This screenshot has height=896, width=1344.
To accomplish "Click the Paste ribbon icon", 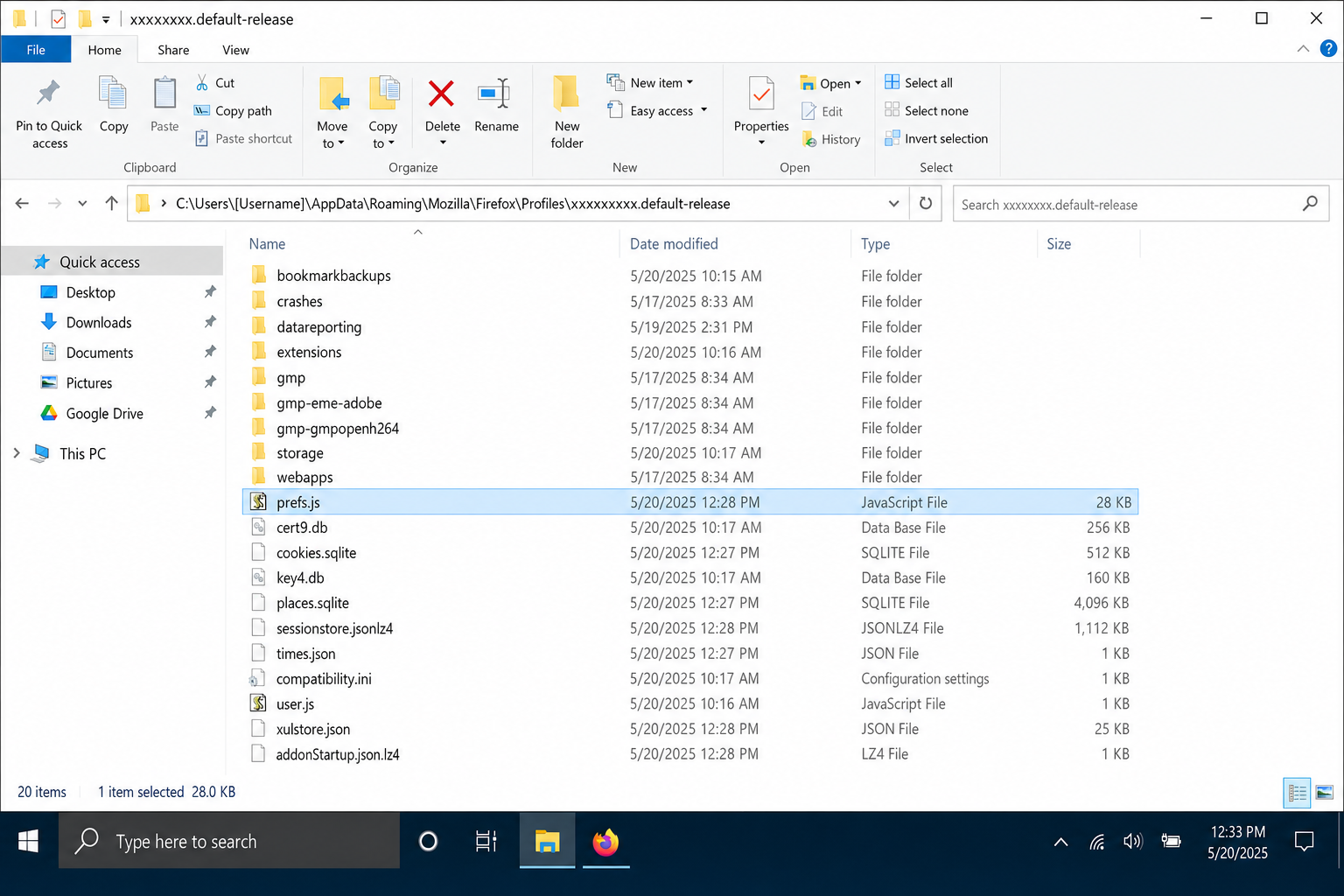I will coord(164,94).
